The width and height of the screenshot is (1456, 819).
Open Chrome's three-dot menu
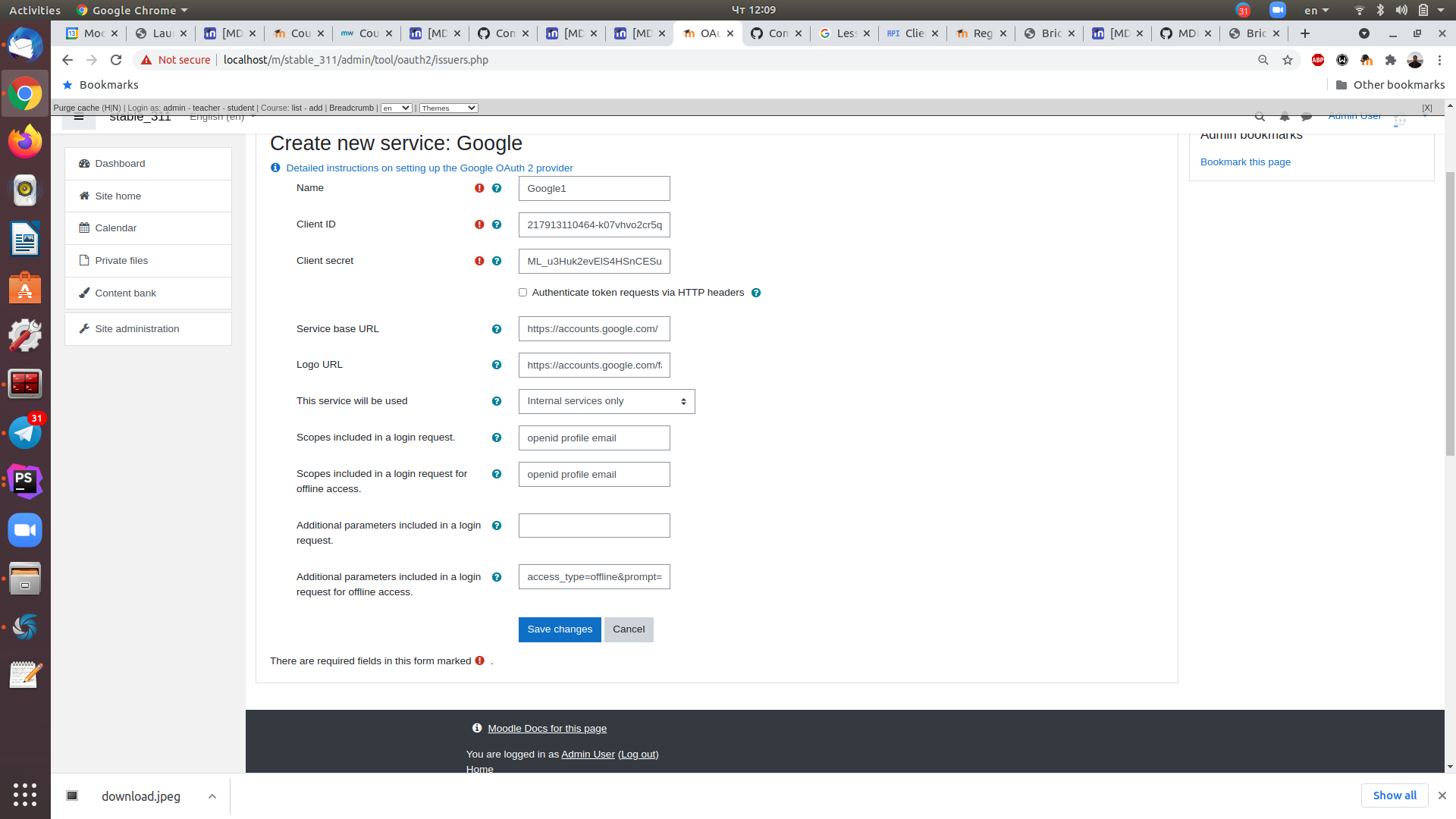pos(1439,60)
